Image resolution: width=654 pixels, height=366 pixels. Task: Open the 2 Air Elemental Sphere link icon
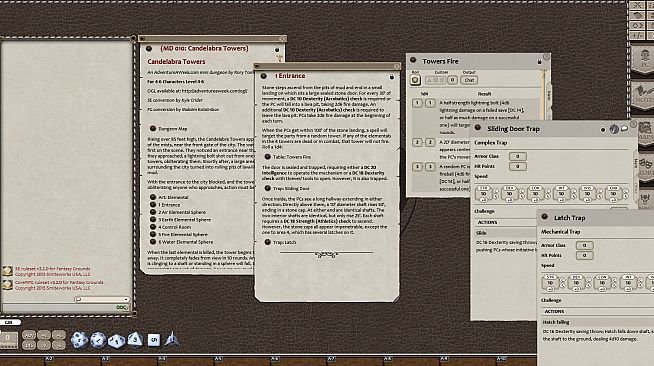[153, 212]
